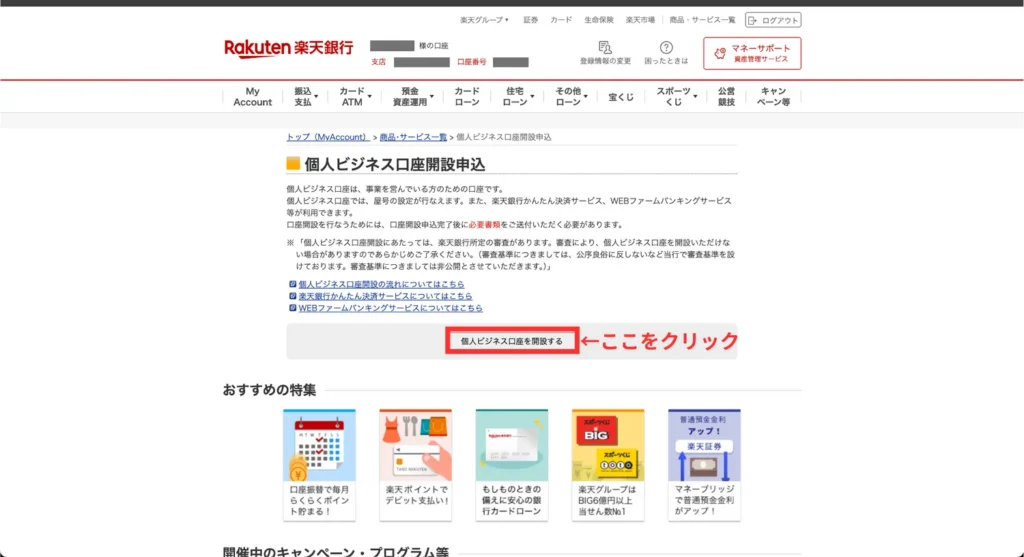Screen dimensions: 1024x557
Task: Open 証券 link in top bar
Action: 530,20
